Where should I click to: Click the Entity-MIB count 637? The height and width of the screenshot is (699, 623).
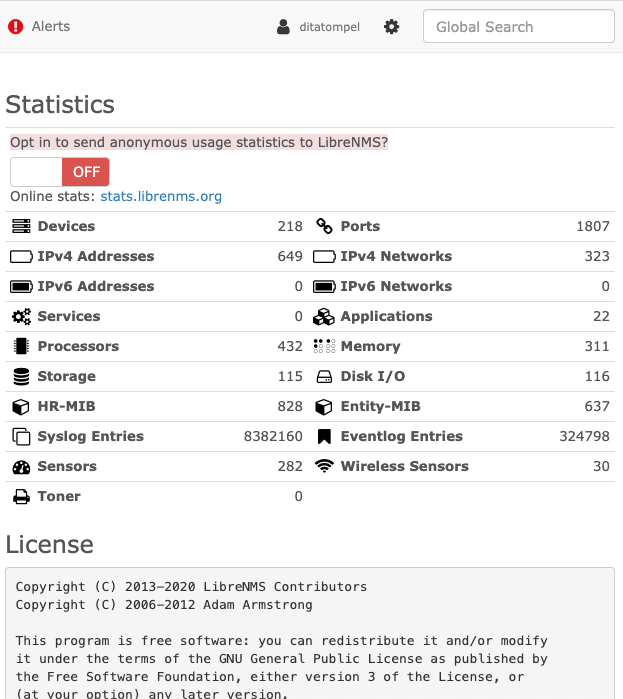(x=597, y=407)
